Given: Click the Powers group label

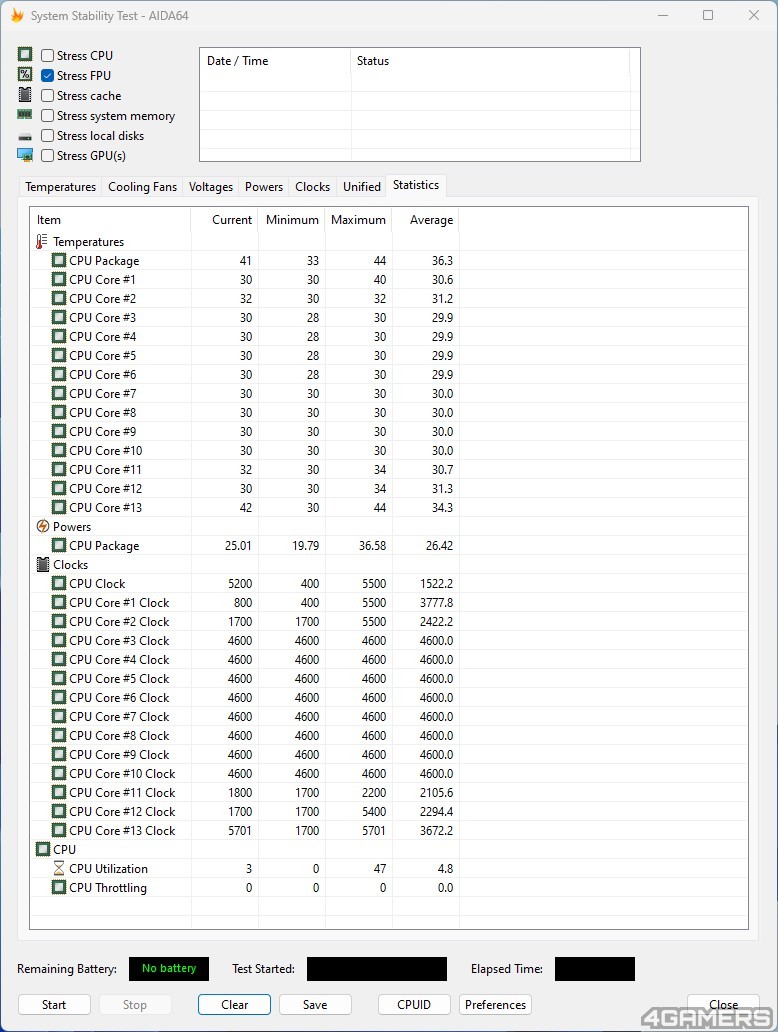Looking at the screenshot, I should coord(72,527).
